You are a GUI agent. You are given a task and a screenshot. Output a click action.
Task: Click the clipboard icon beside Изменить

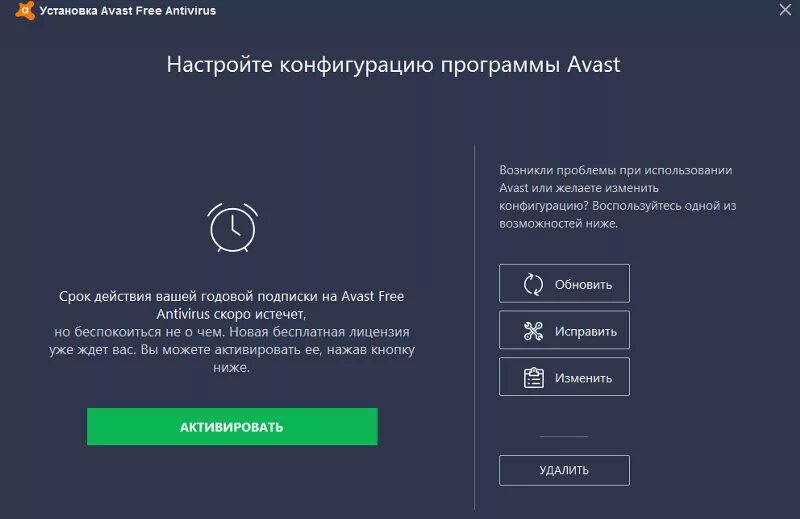click(x=534, y=378)
